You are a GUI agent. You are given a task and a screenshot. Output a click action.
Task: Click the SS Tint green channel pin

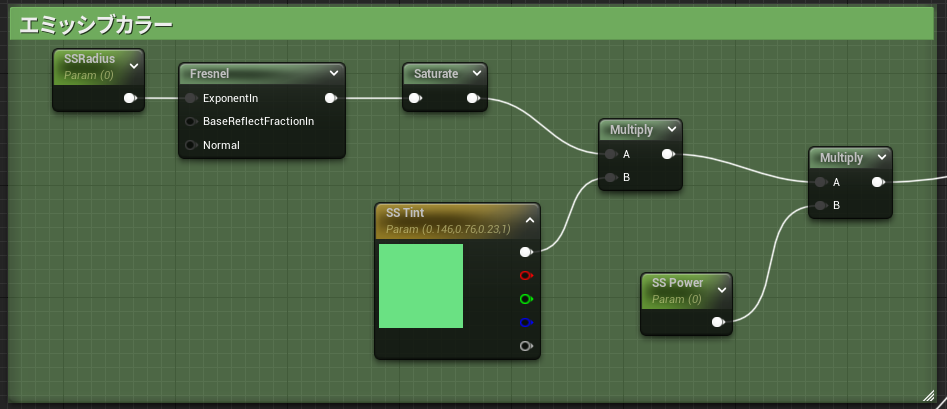pyautogui.click(x=526, y=299)
